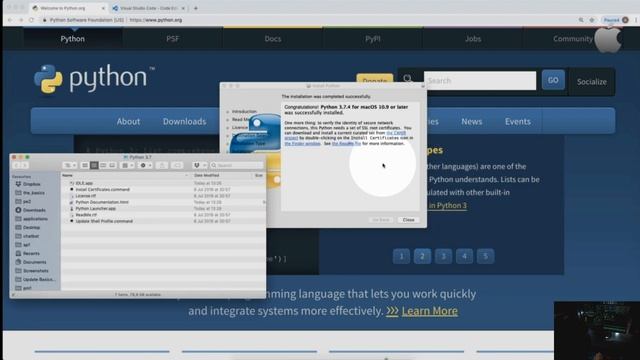The width and height of the screenshot is (640, 360).
Task: Switch Finder to column view
Action: pyautogui.click(x=103, y=165)
